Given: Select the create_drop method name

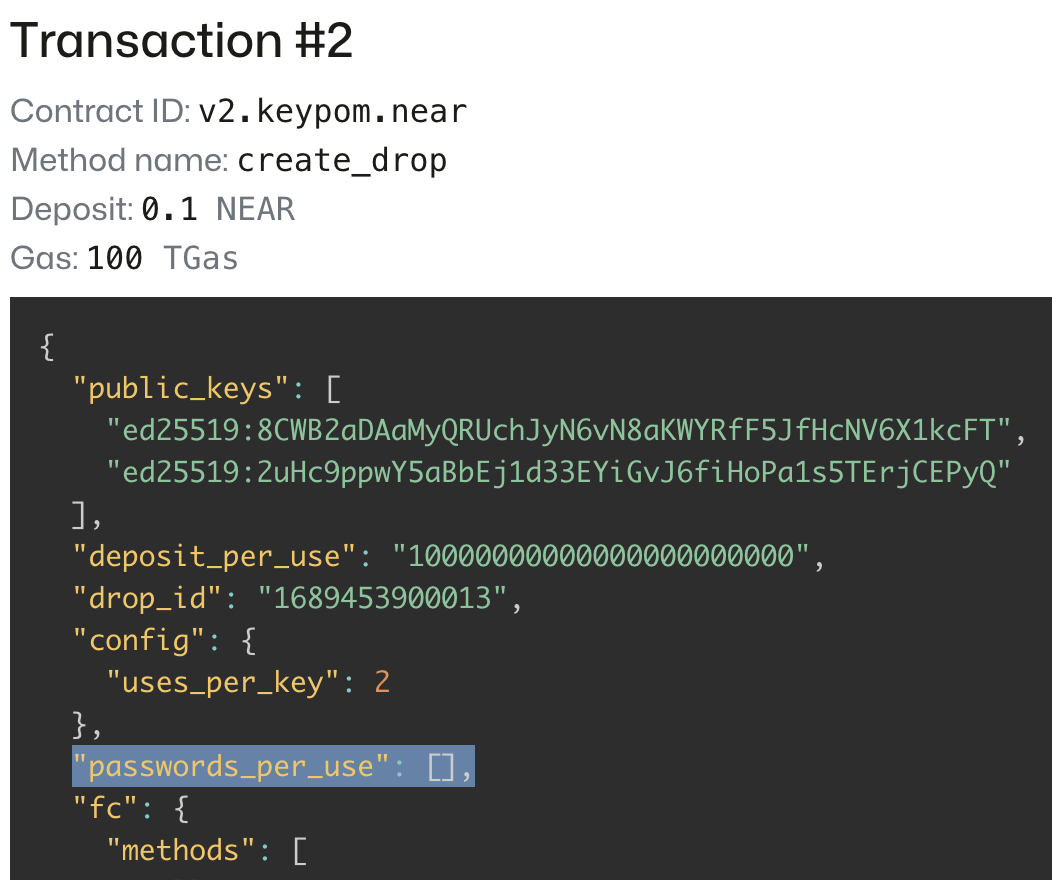Looking at the screenshot, I should tap(342, 160).
